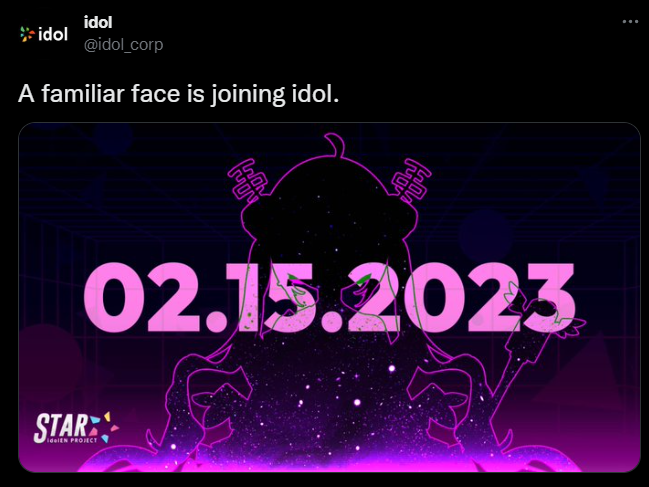Screen dimensions: 649x487
Task: Click the '02' month digits in the date
Action: 142,297
